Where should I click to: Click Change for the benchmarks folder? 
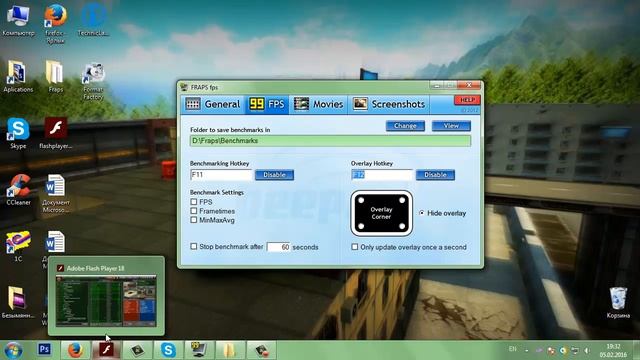(405, 126)
